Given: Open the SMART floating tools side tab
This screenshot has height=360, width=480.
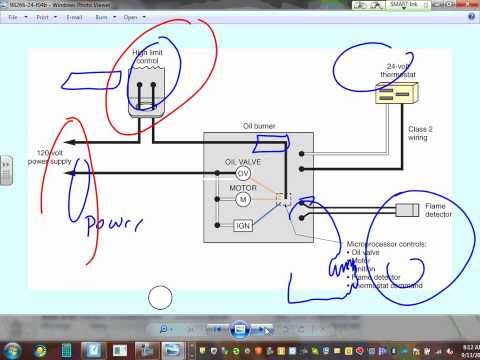Looking at the screenshot, I should point(6,170).
